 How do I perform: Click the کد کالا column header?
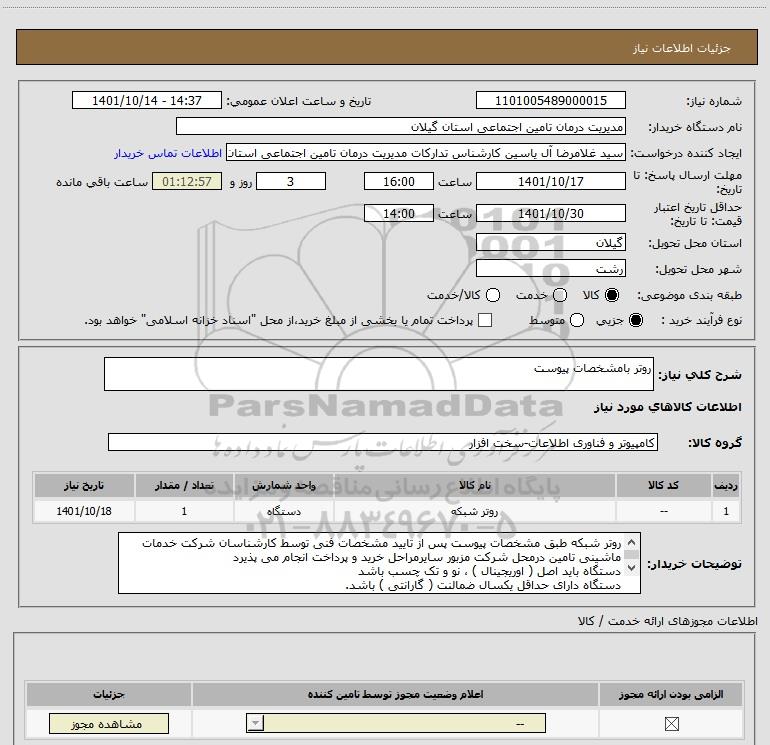coord(663,485)
